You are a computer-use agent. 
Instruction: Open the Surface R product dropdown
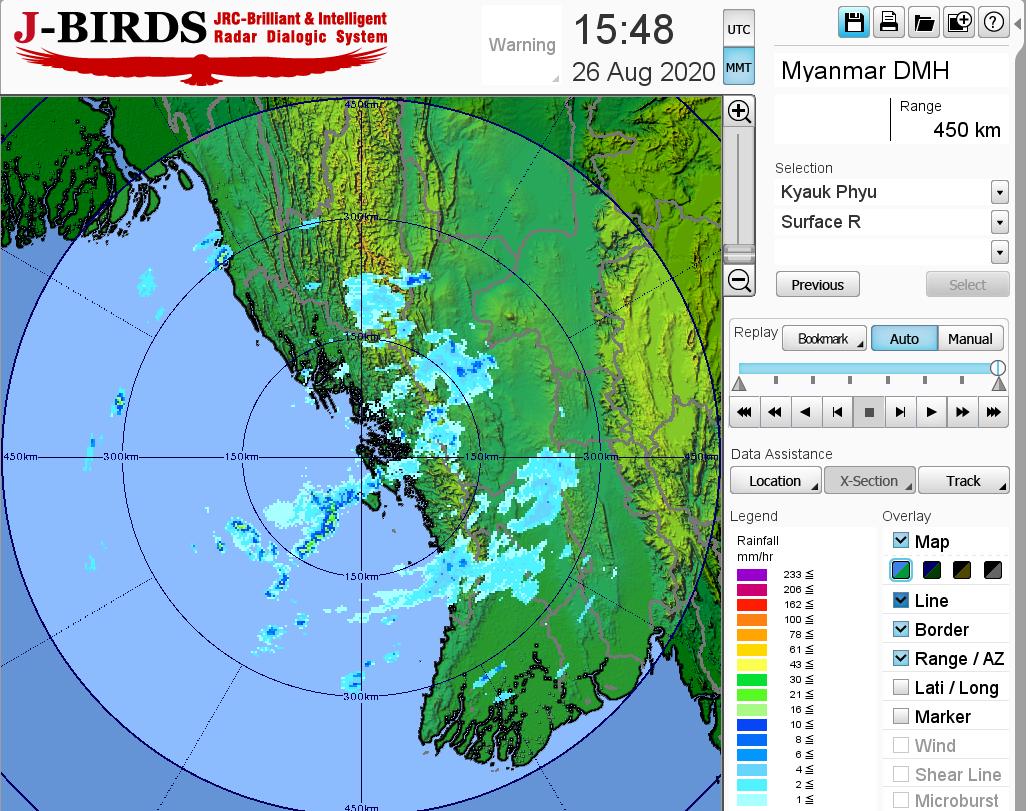(x=999, y=222)
